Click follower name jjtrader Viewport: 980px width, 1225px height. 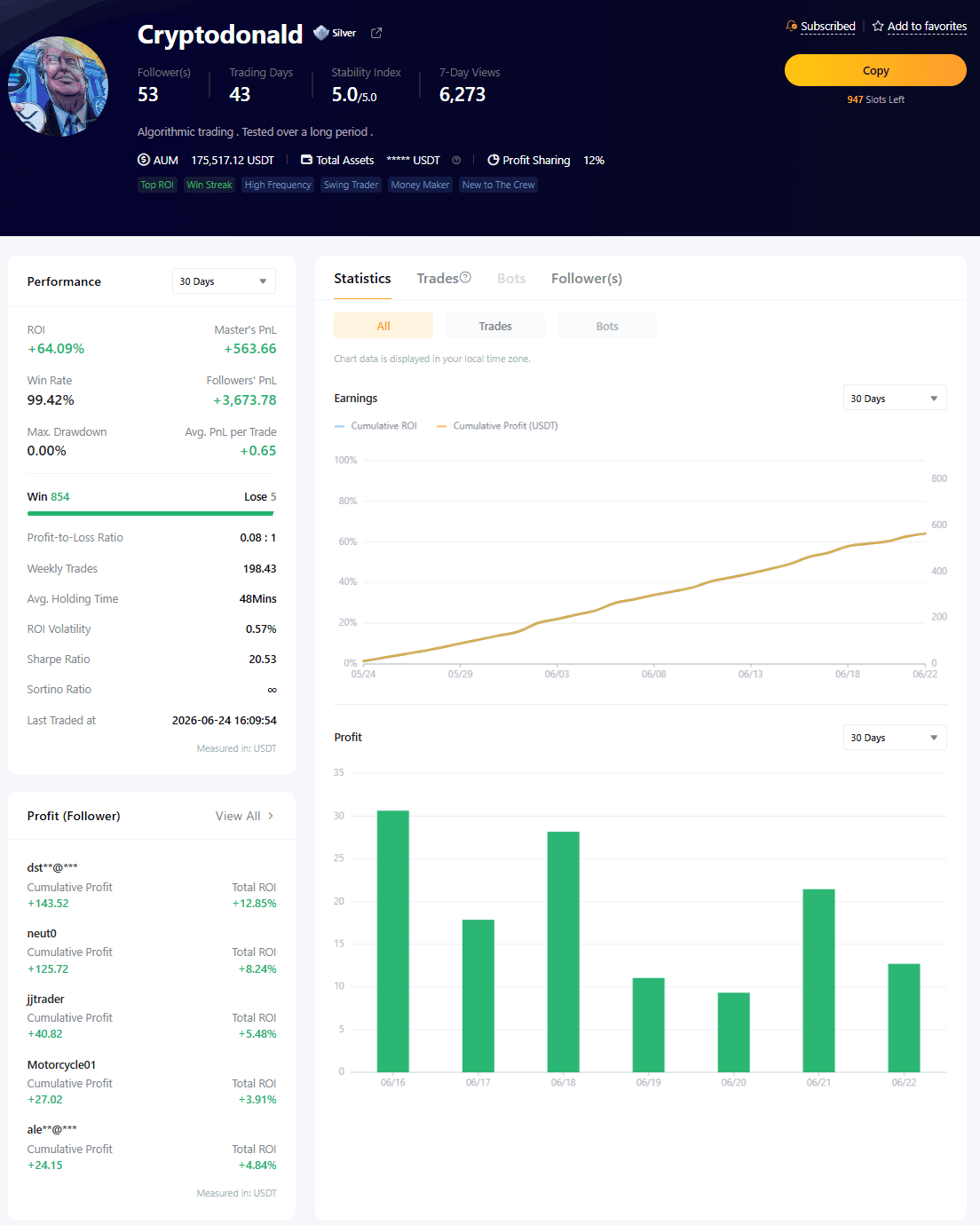click(45, 999)
